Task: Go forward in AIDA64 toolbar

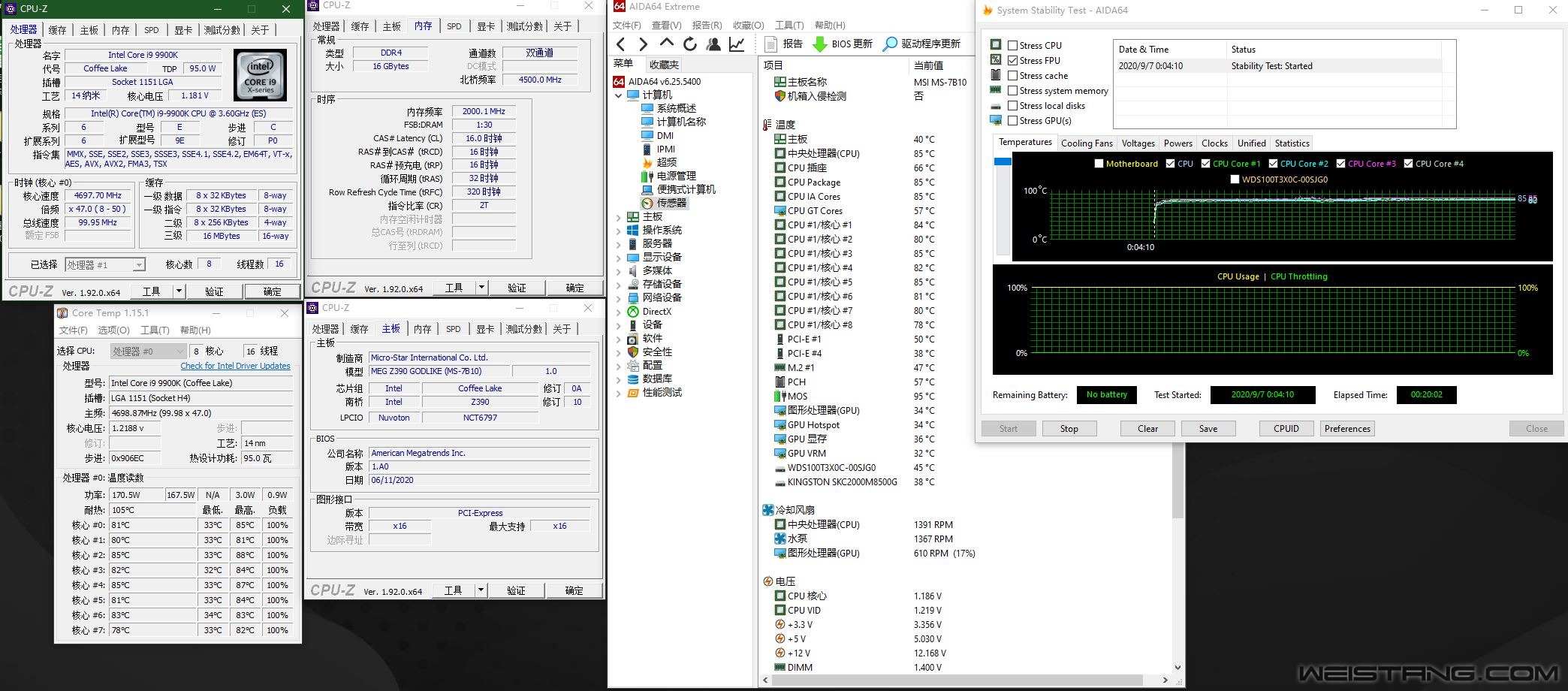Action: coord(644,44)
